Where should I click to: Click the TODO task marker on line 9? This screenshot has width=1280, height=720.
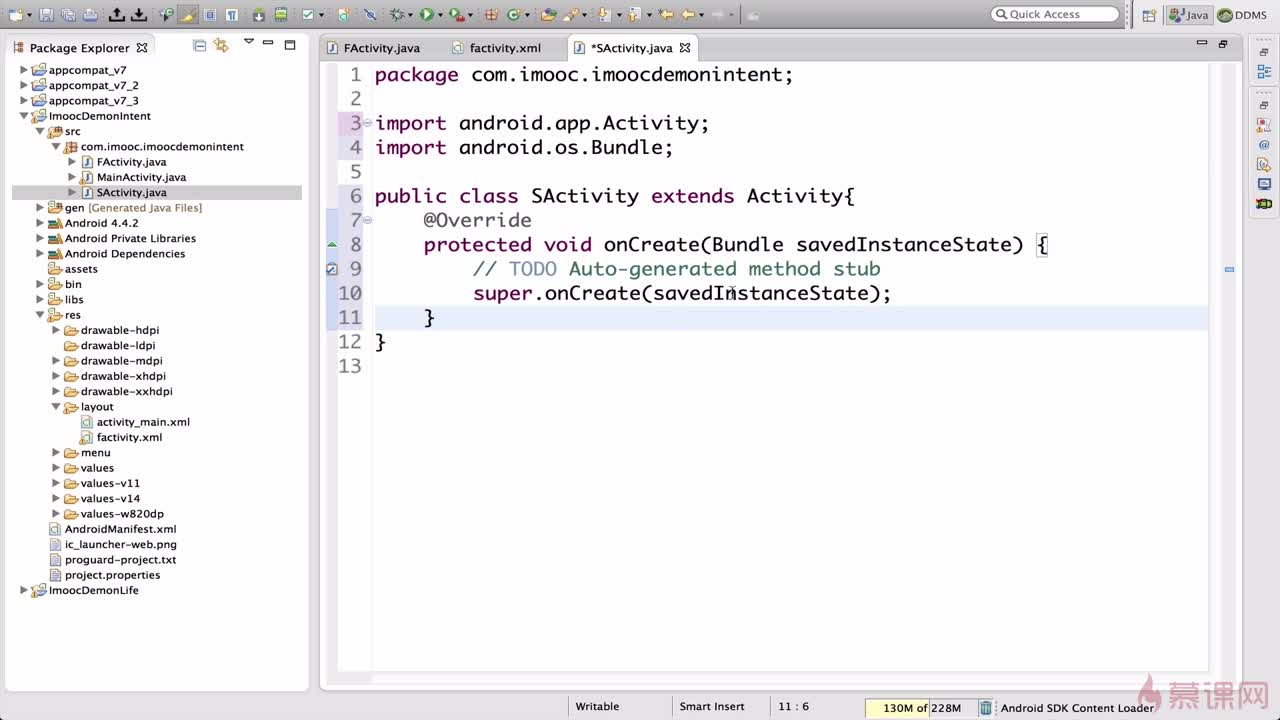point(332,268)
